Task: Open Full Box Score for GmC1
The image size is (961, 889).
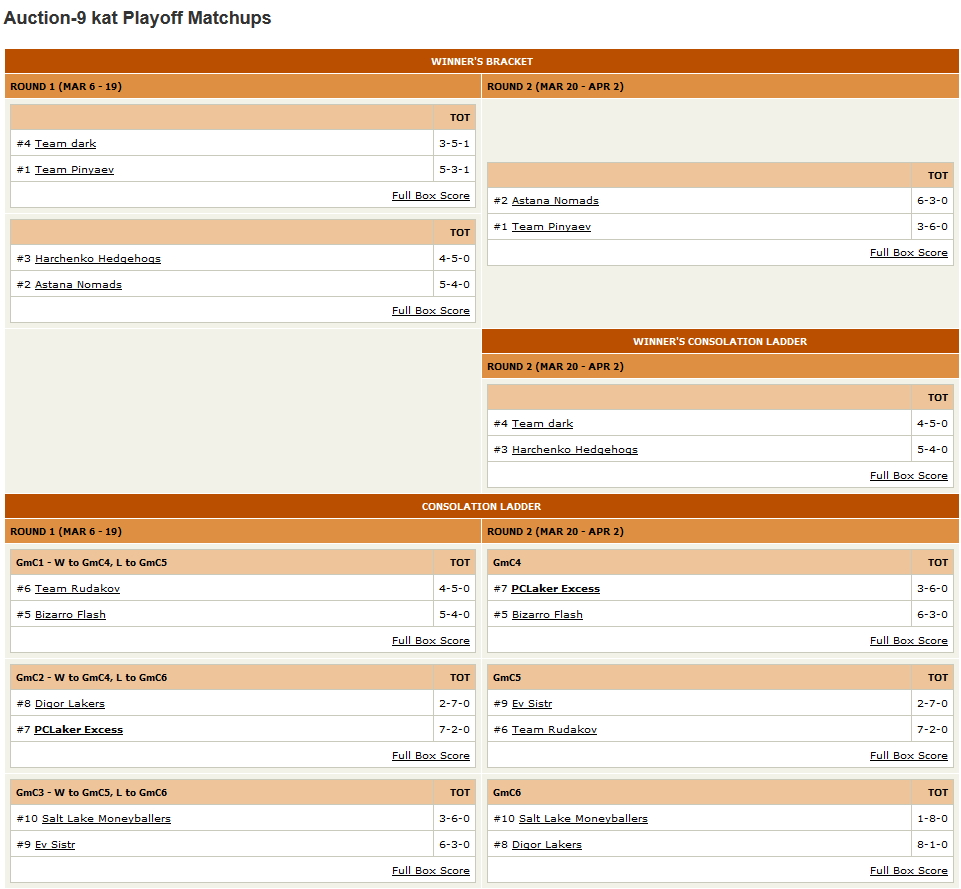Action: [x=431, y=640]
